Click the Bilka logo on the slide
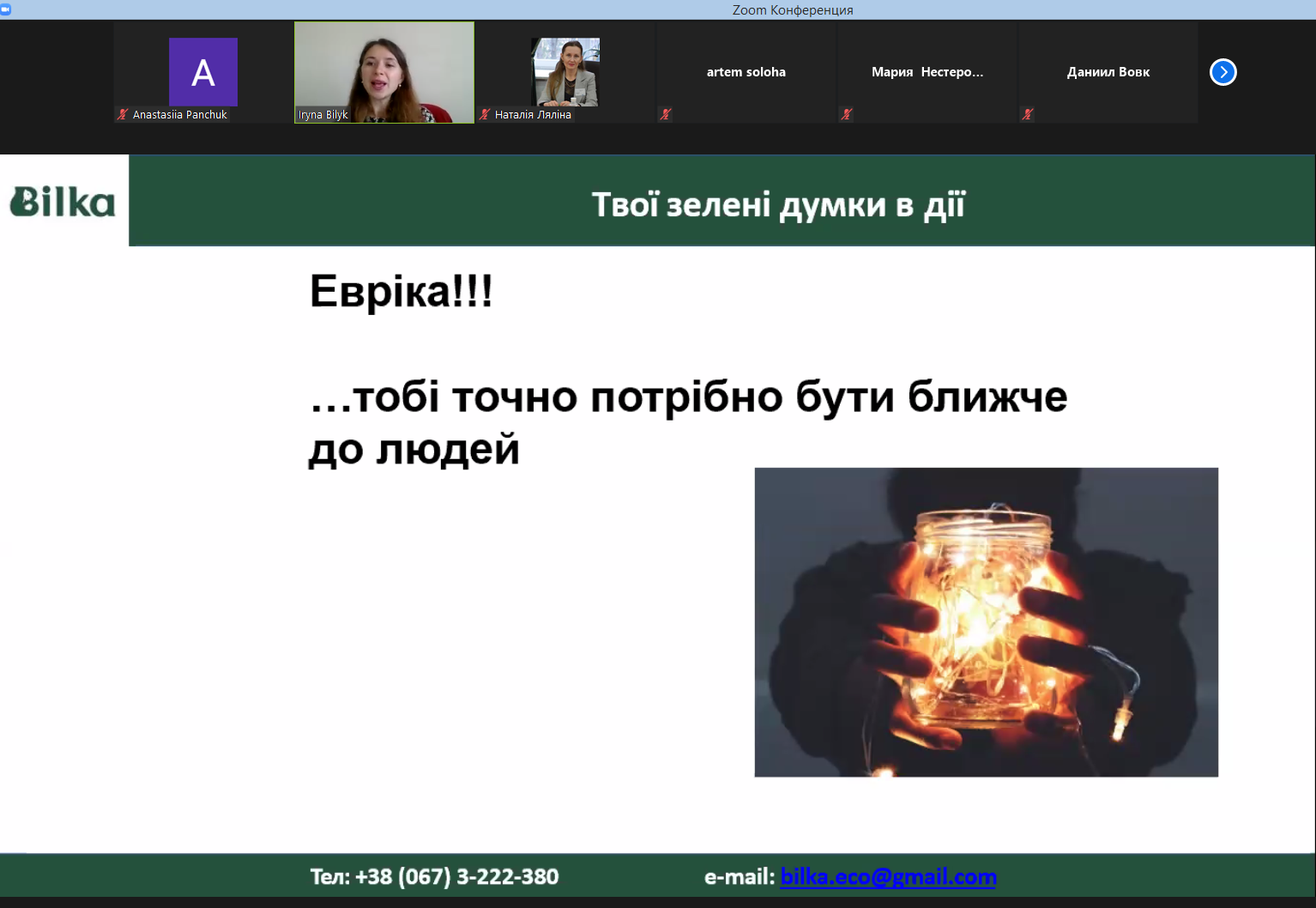The image size is (1316, 908). (63, 203)
